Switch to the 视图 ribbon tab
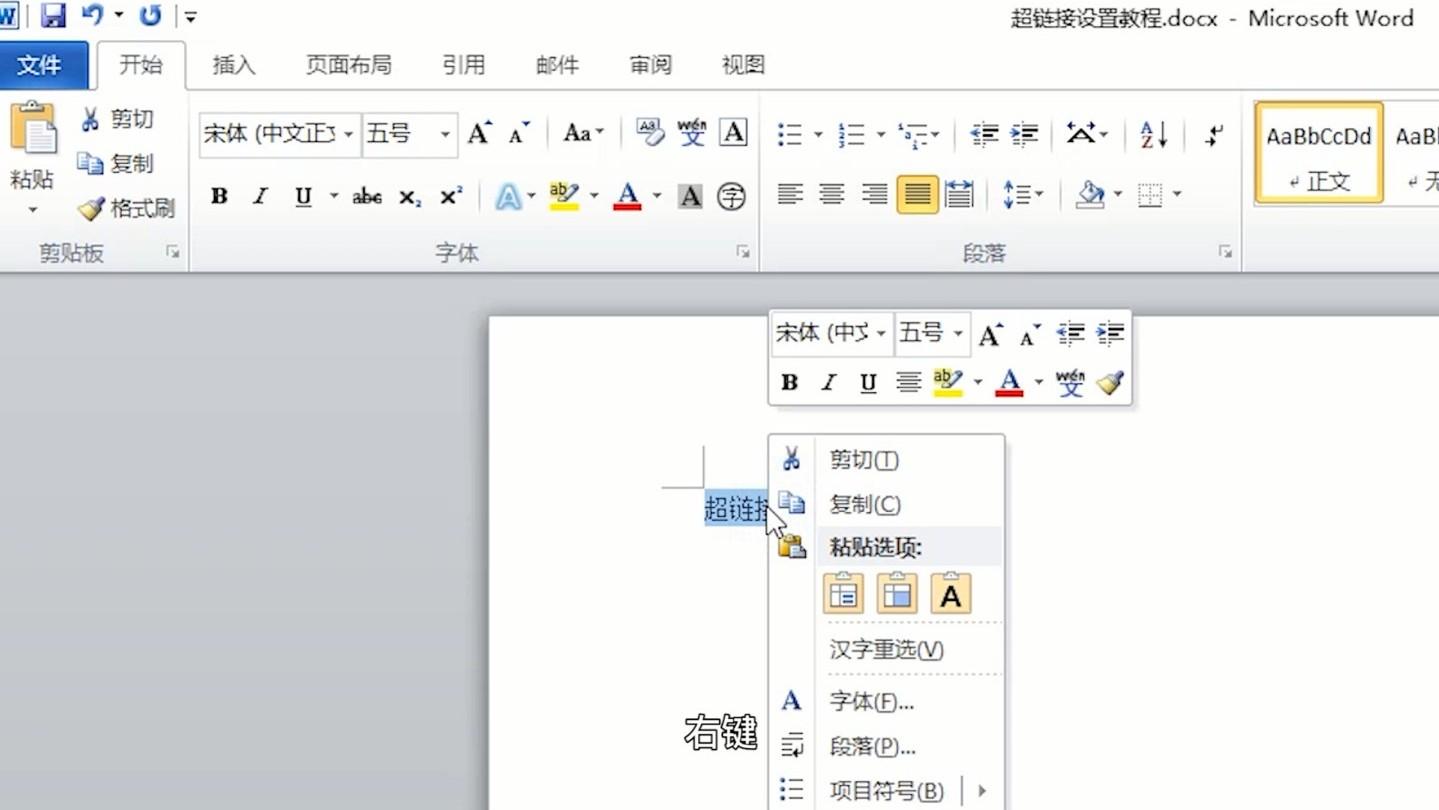 pyautogui.click(x=743, y=66)
